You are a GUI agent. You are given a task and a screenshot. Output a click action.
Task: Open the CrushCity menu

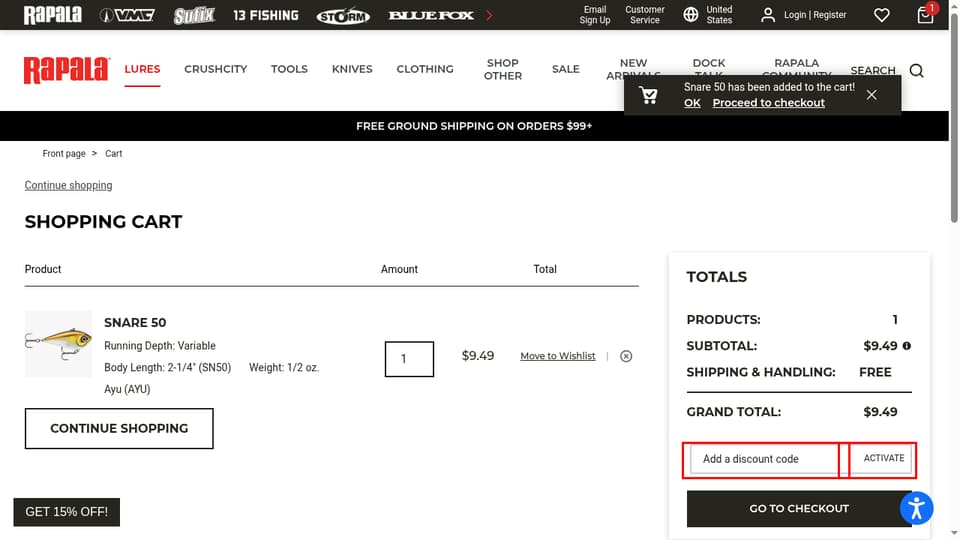click(216, 69)
